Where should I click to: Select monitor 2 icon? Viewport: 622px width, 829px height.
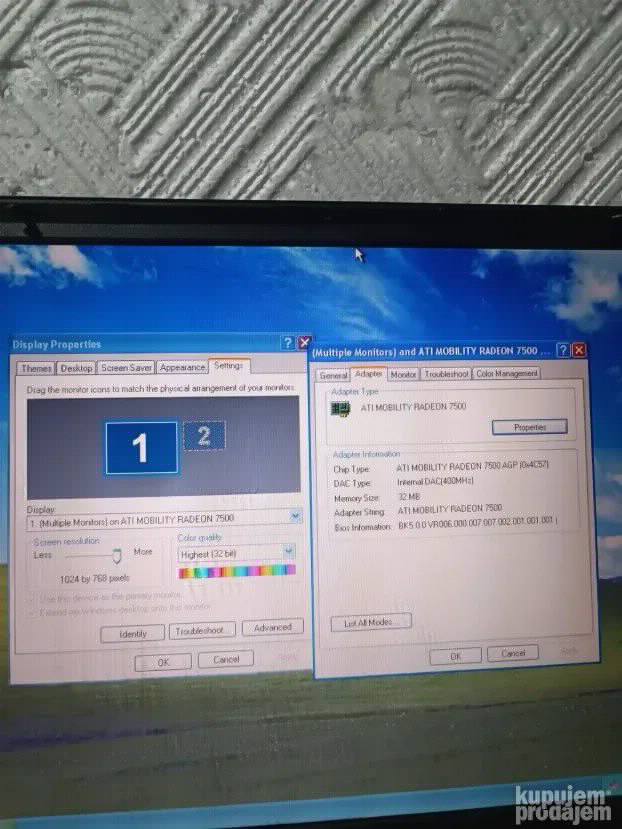pyautogui.click(x=204, y=436)
